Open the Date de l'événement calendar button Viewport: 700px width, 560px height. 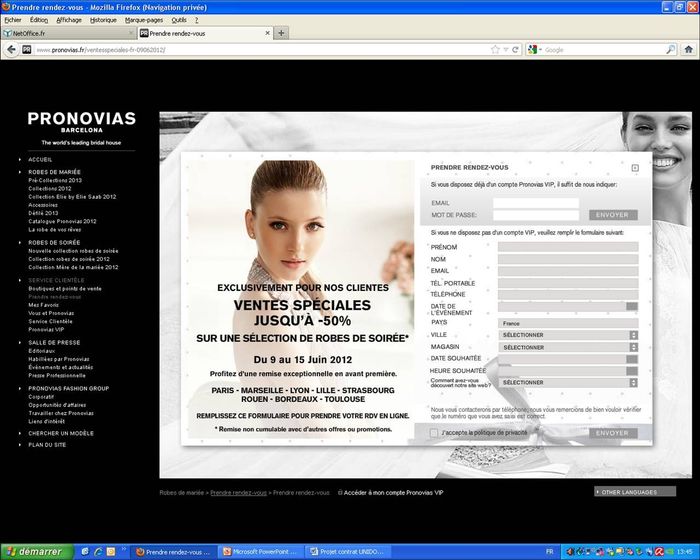pyautogui.click(x=632, y=306)
